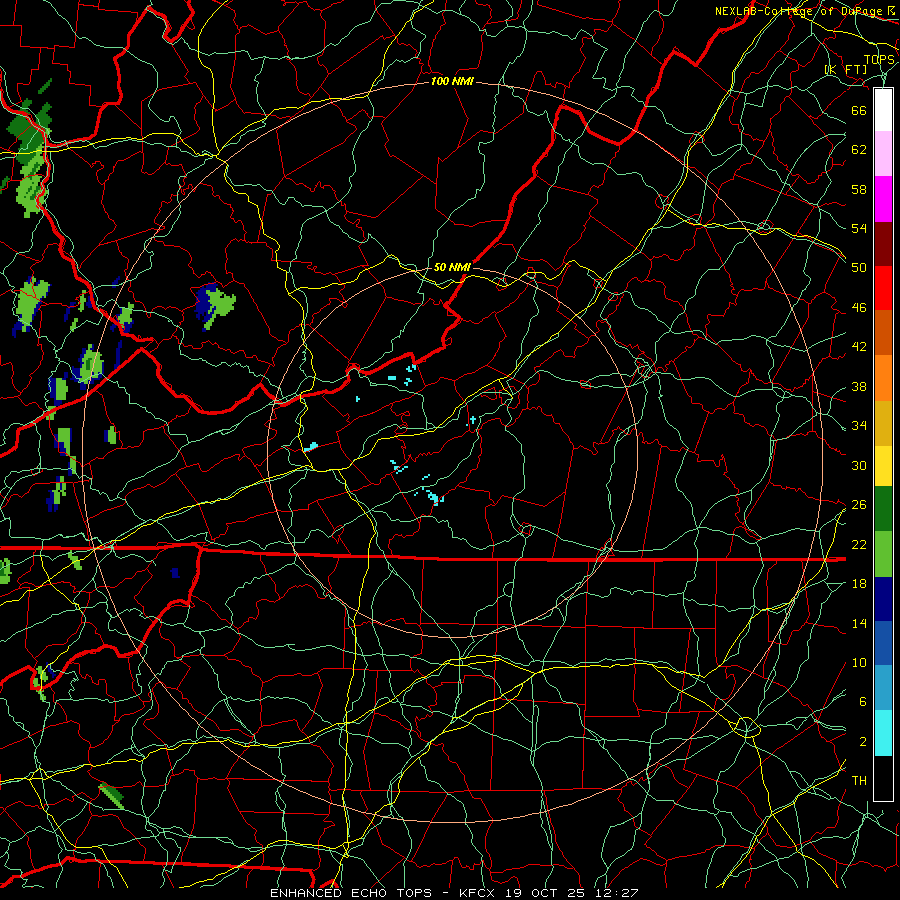Click the 54 legend value

(x=859, y=228)
